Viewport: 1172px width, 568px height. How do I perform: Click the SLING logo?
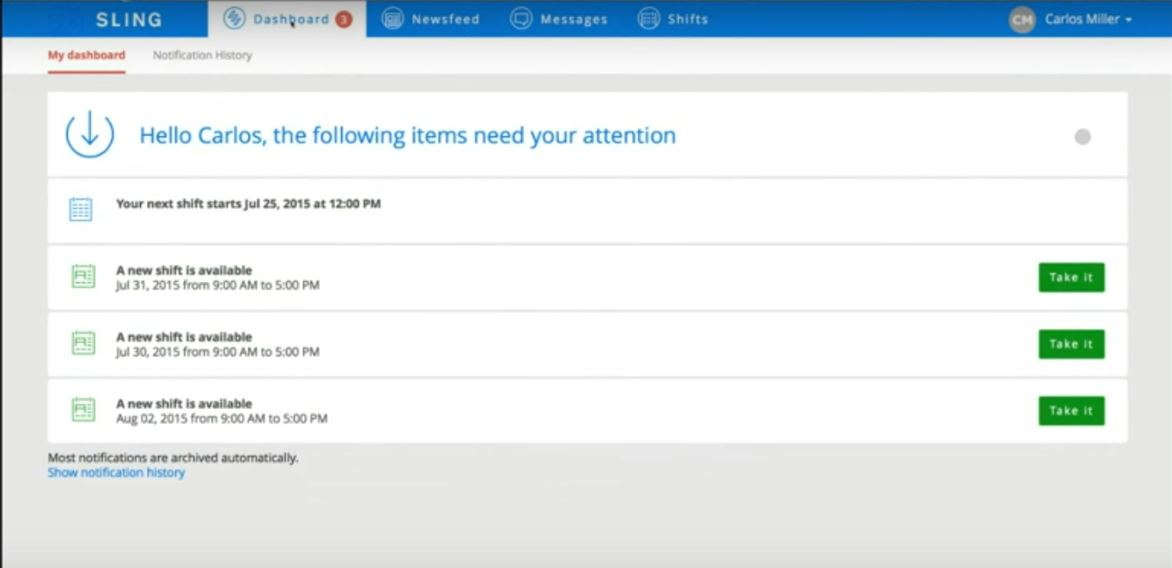[x=129, y=19]
